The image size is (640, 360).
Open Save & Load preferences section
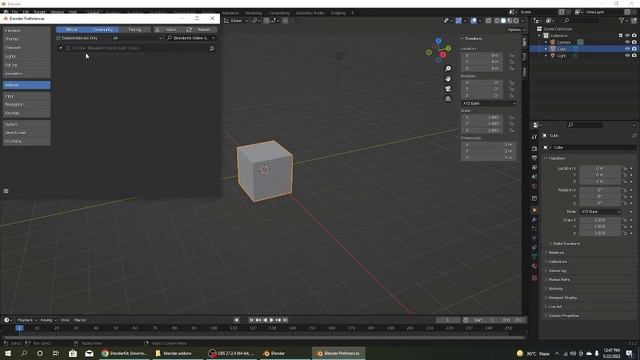tap(27, 133)
